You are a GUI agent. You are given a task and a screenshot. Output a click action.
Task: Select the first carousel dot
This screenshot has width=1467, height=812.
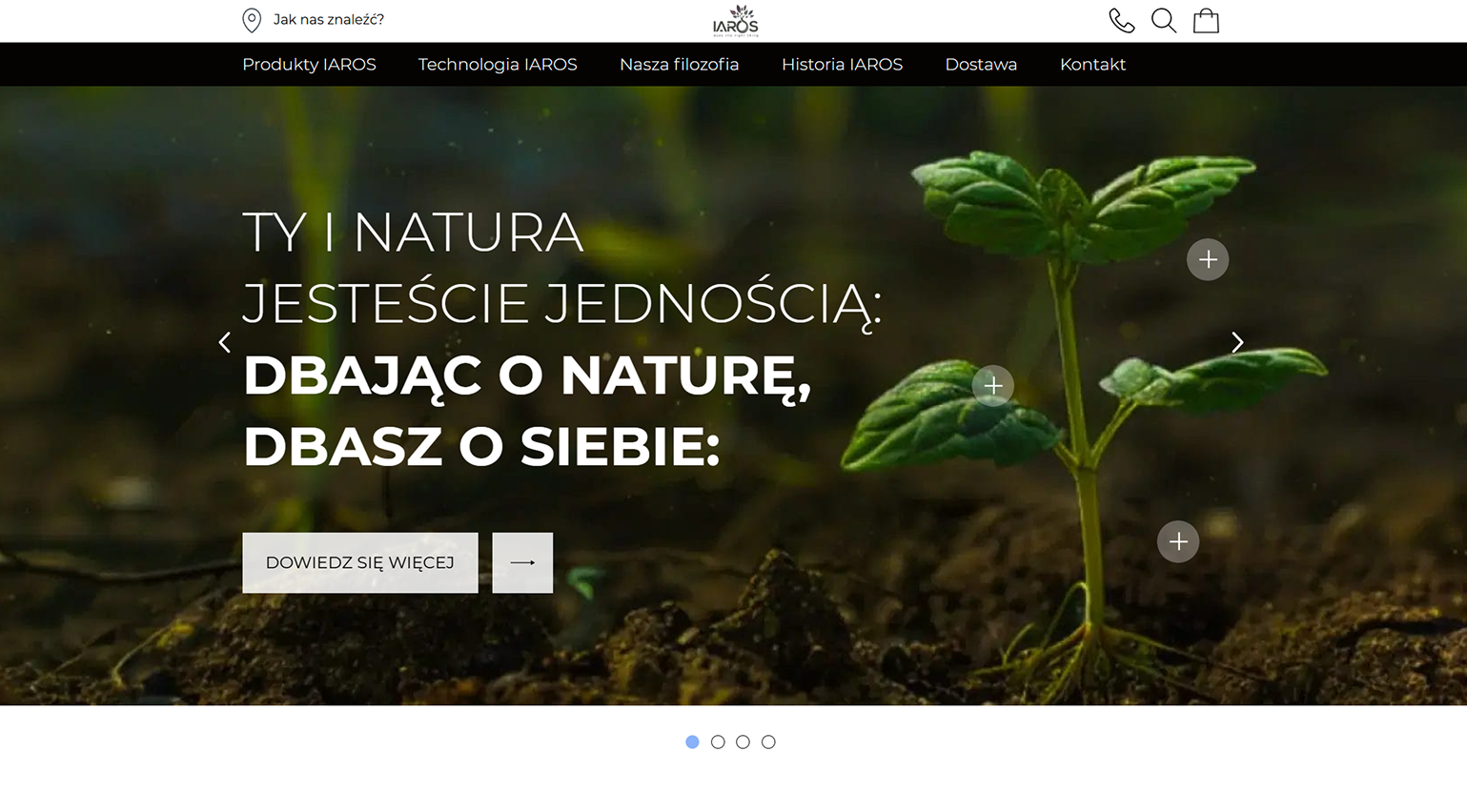692,741
